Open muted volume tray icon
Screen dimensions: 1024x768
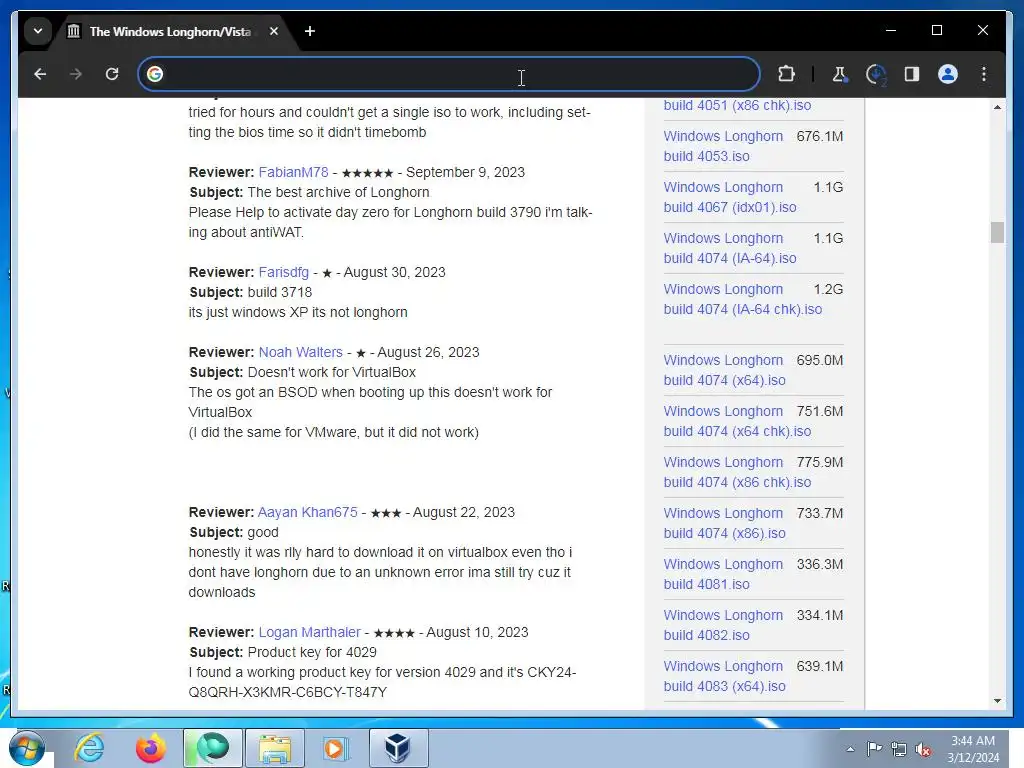(x=923, y=749)
